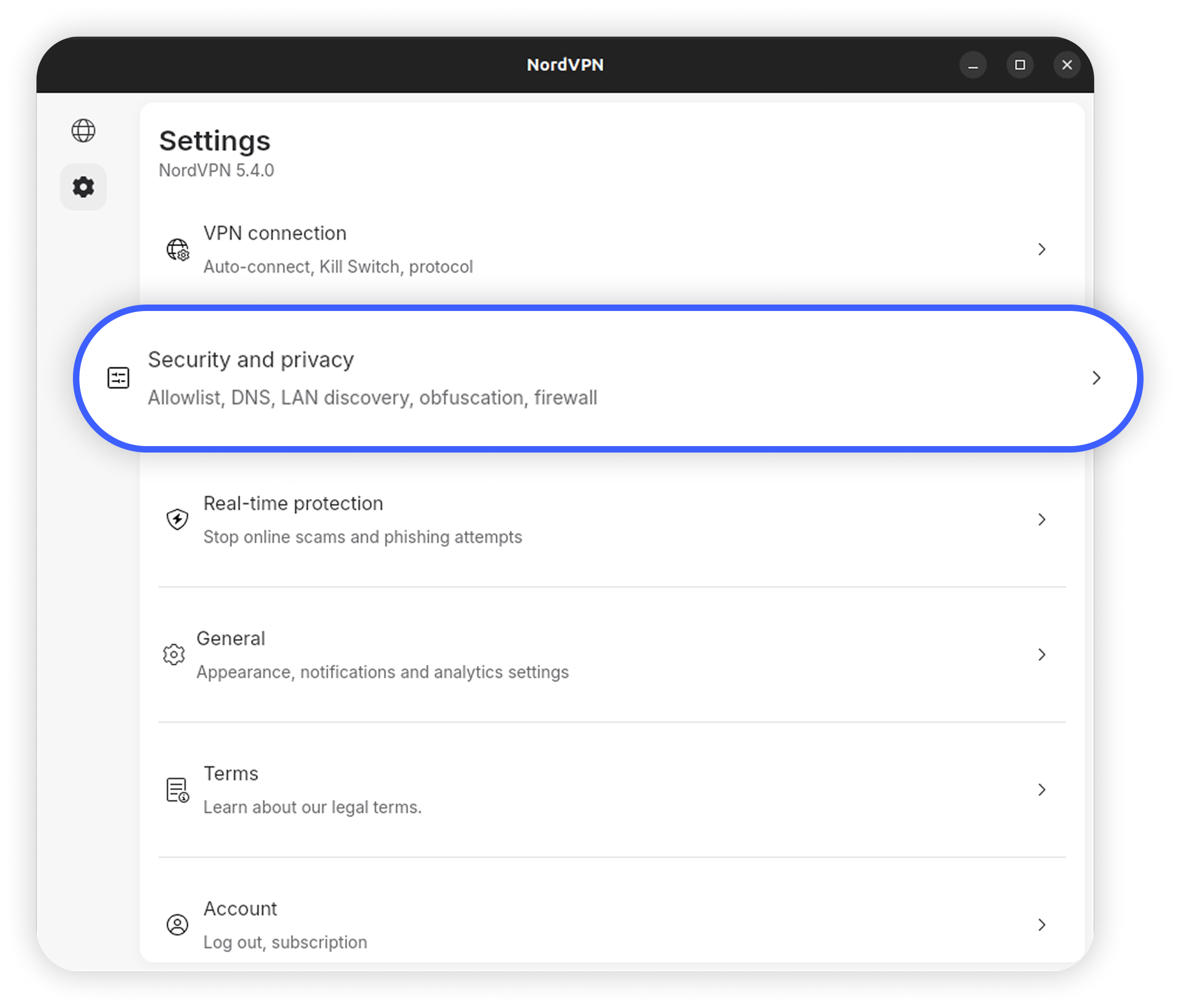Expand Security and privacy row chevron
Viewport: 1180px width, 1008px height.
click(1096, 378)
